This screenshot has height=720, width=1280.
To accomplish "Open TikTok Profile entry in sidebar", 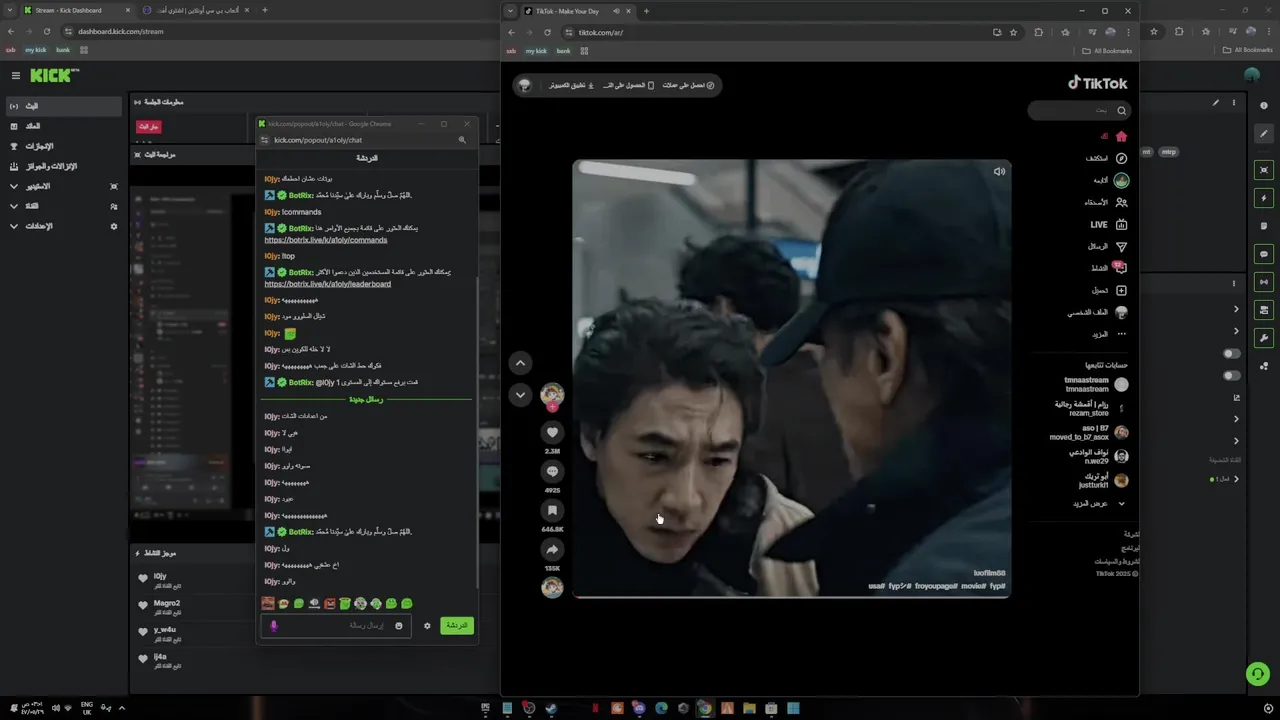I will point(1098,312).
